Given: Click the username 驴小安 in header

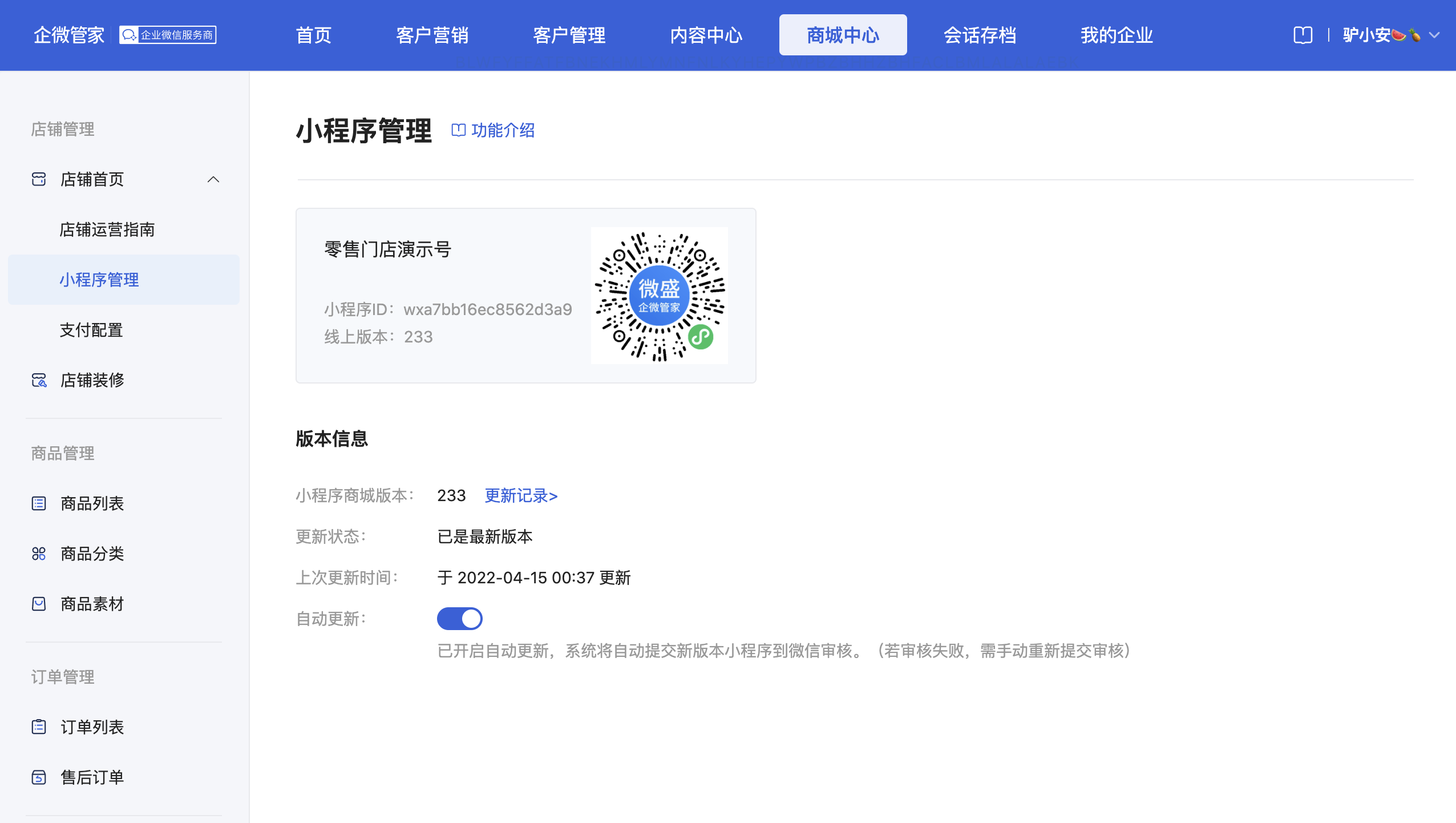Looking at the screenshot, I should [x=1367, y=35].
